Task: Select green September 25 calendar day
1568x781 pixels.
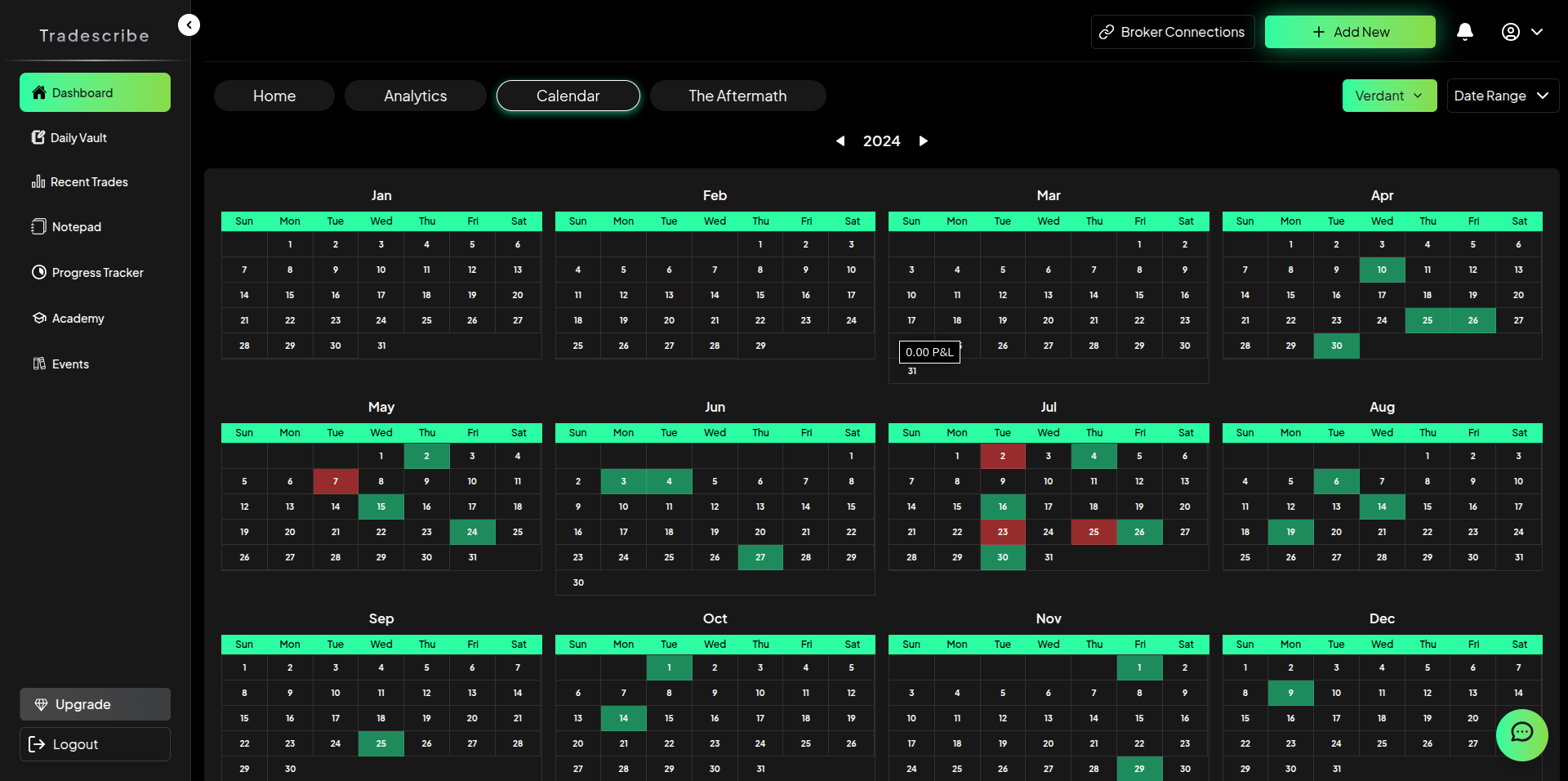Action: click(x=381, y=743)
